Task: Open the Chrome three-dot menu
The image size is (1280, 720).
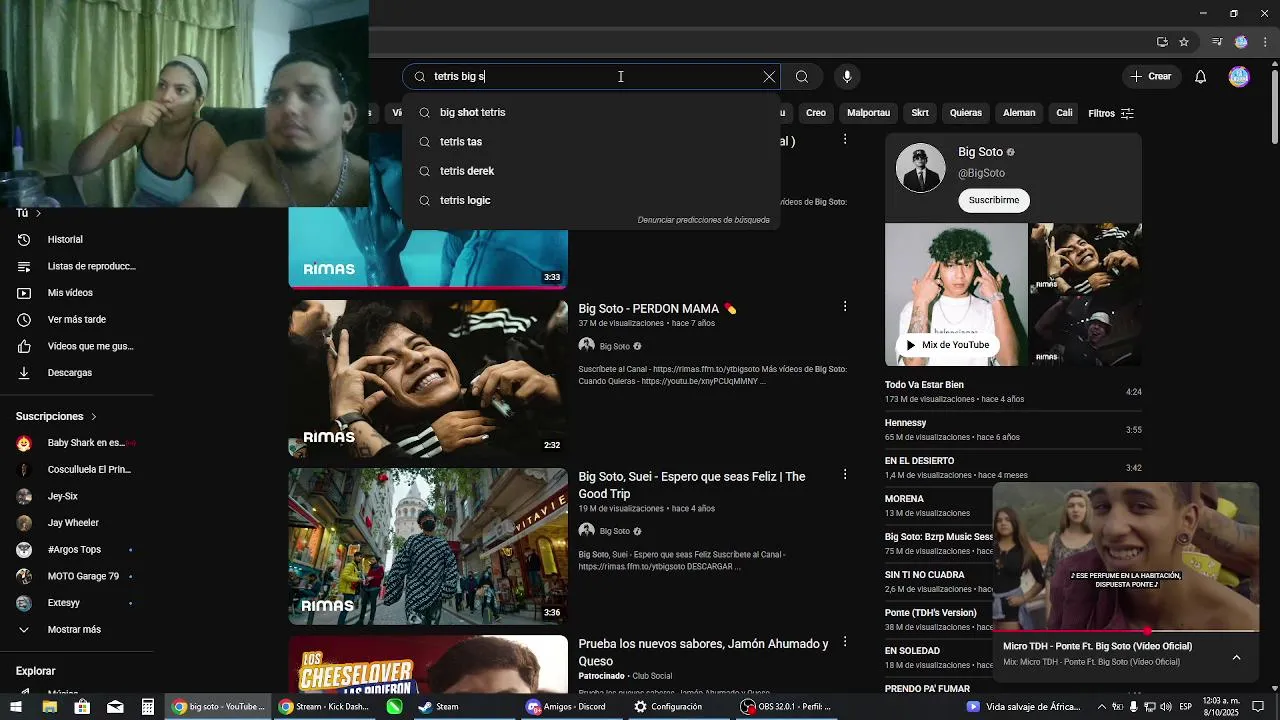Action: (1265, 42)
